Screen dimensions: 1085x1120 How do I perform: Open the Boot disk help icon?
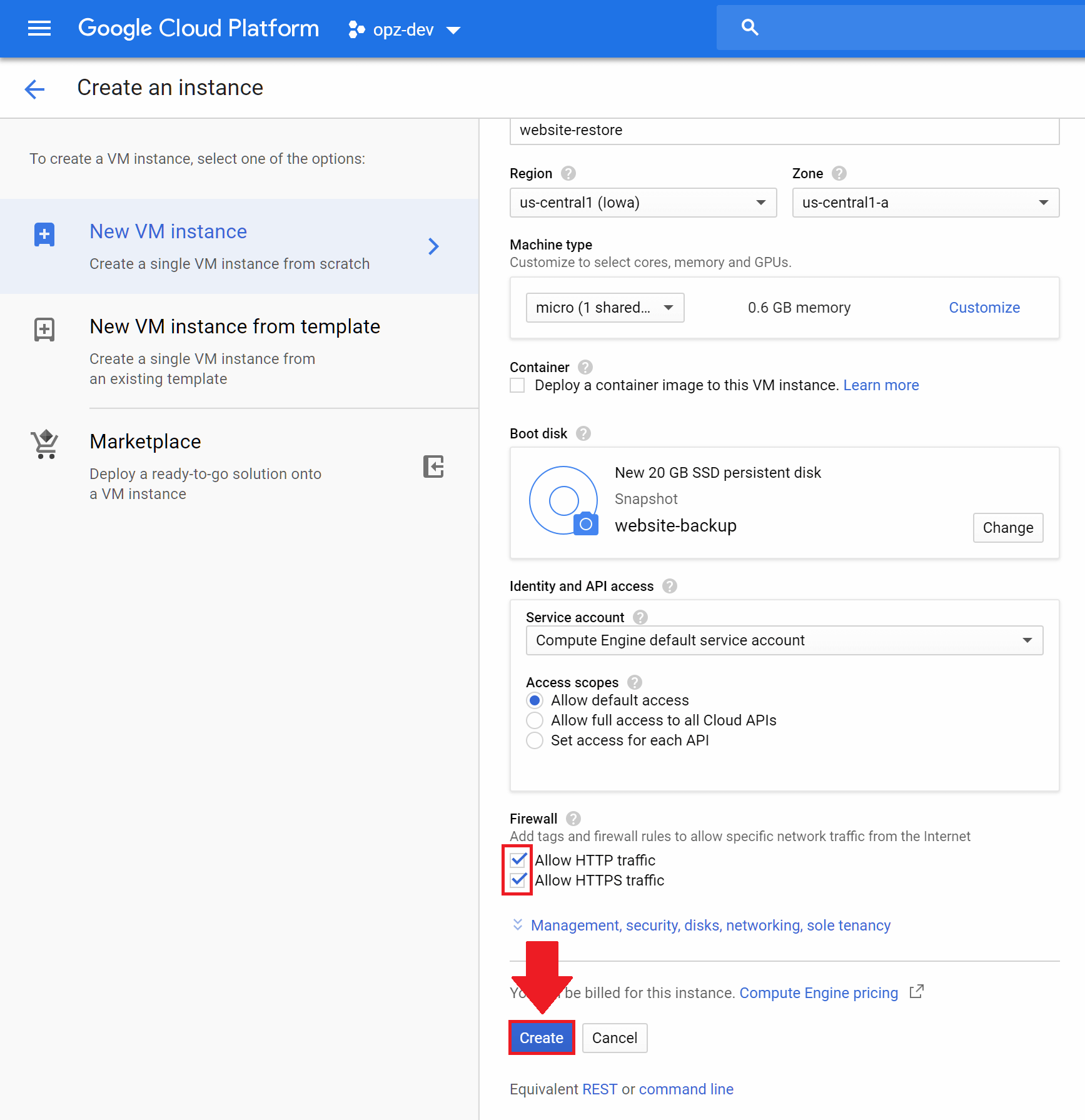pos(583,433)
